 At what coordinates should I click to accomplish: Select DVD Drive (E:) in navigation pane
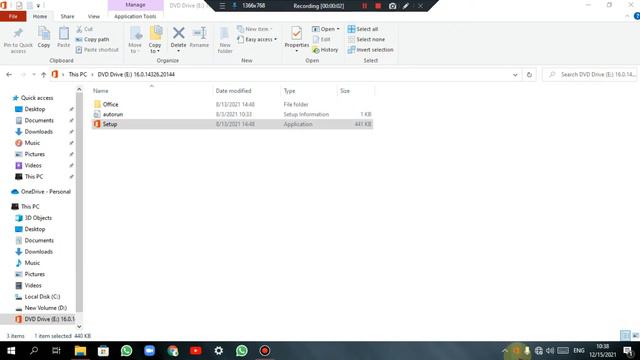[49, 319]
